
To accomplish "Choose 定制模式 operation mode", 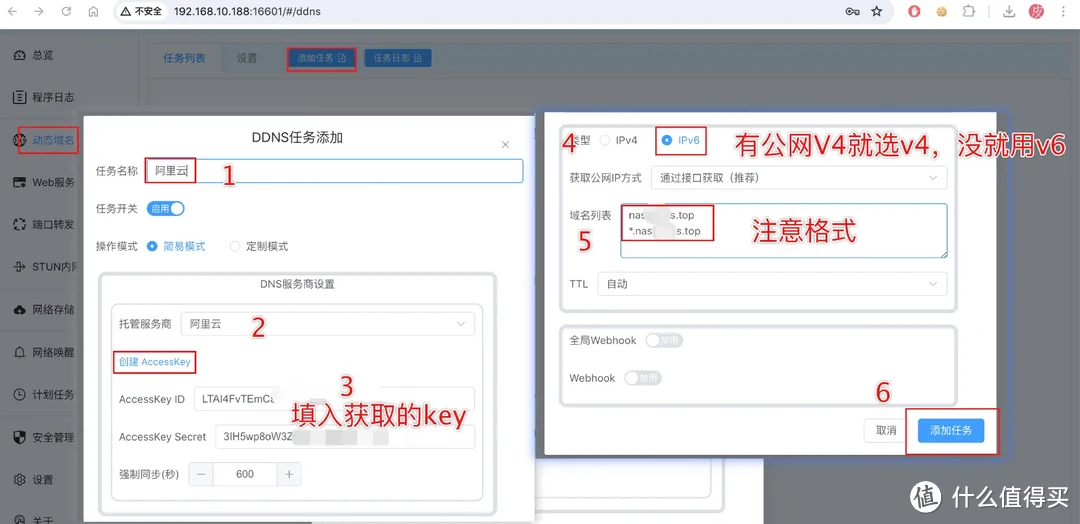I will (x=236, y=246).
